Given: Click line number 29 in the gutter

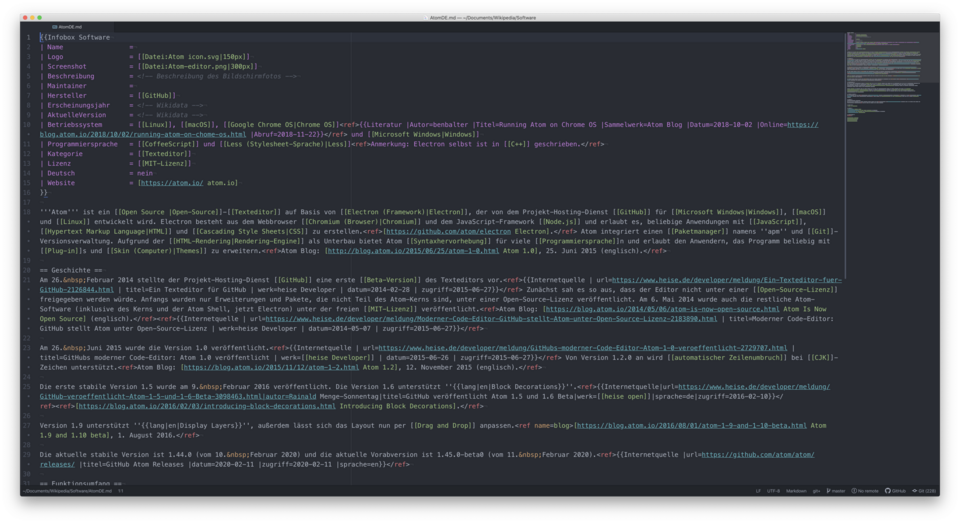Looking at the screenshot, I should 27,455.
